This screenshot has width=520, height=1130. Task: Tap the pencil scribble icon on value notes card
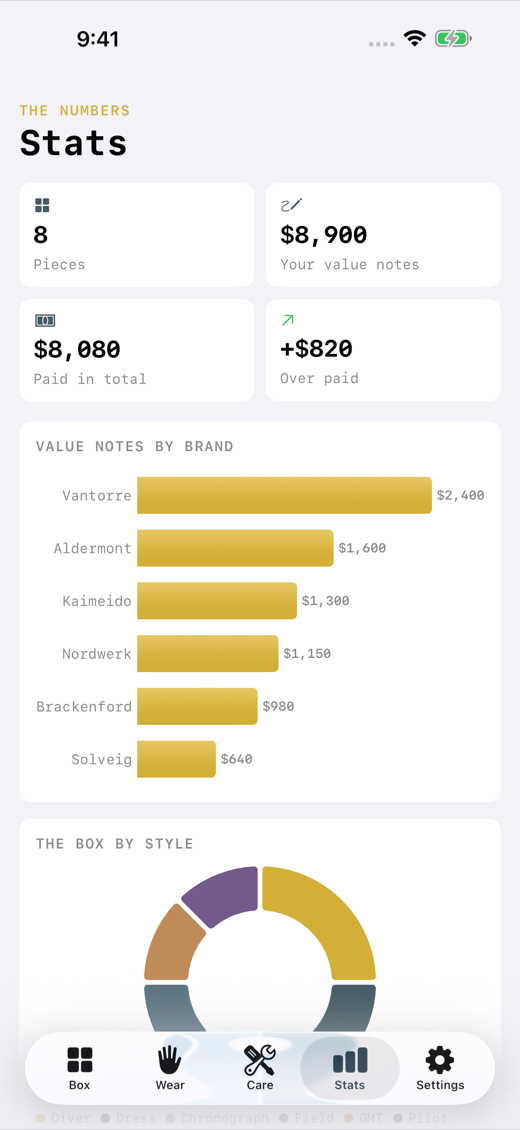pos(292,205)
